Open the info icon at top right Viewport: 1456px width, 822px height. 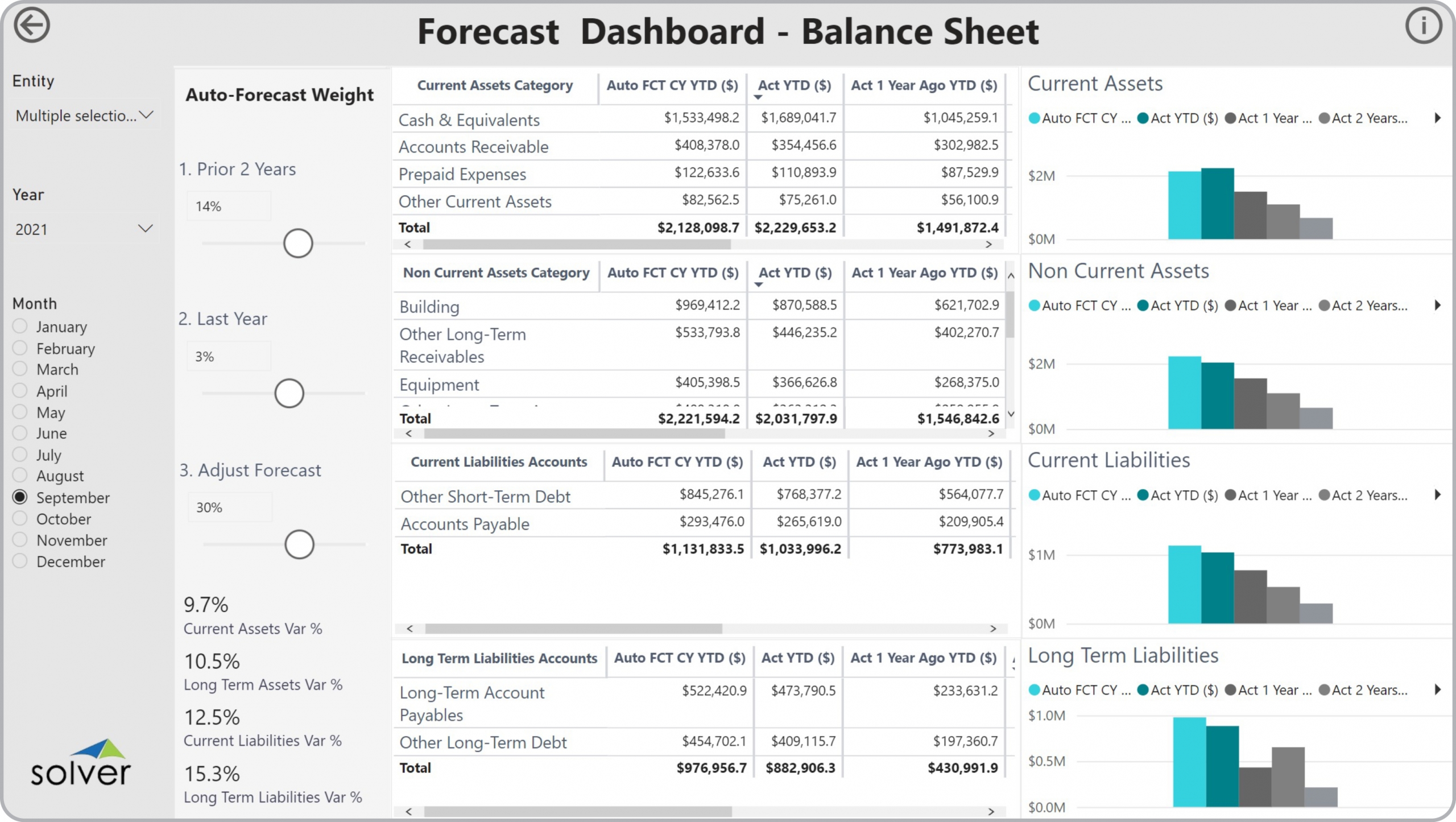pos(1423,26)
